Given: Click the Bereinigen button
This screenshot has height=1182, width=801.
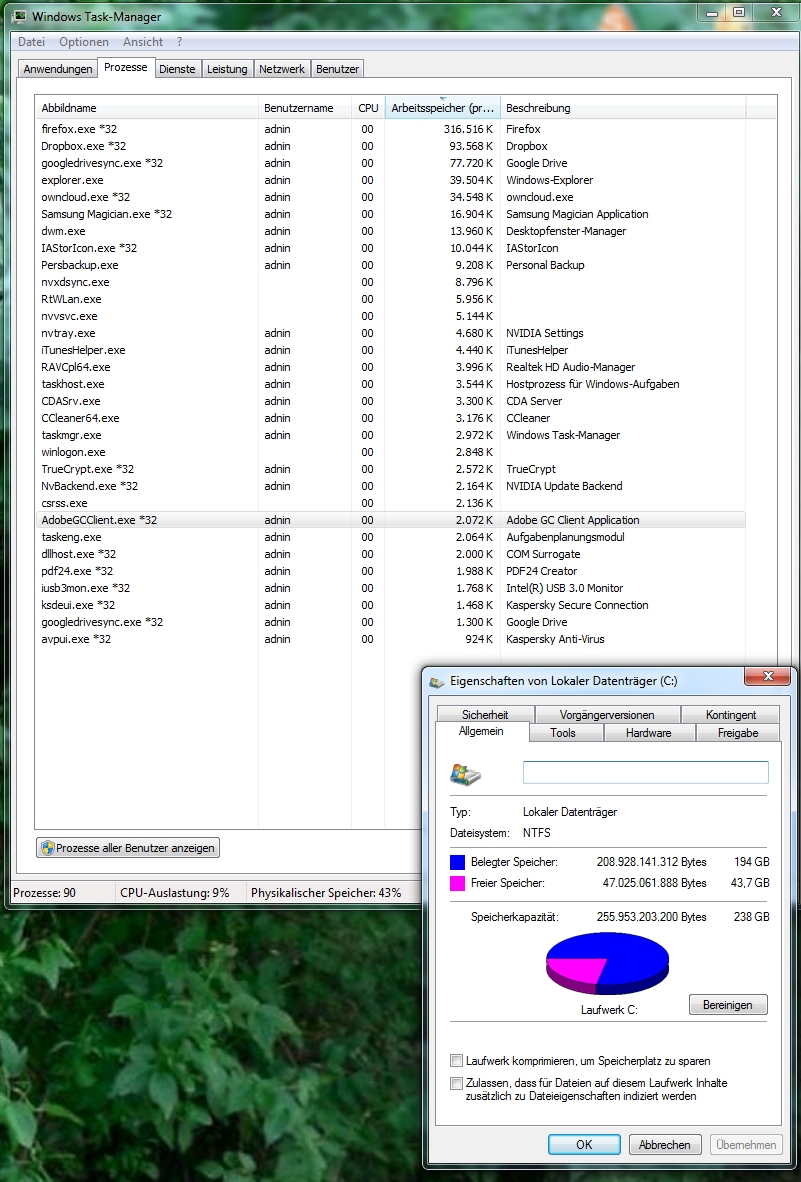Looking at the screenshot, I should click(728, 1005).
